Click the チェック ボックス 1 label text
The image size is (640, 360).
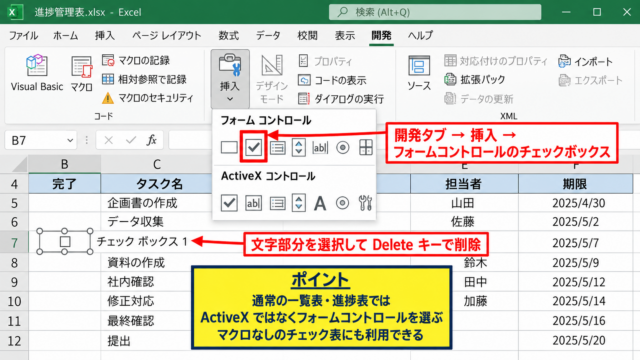coord(142,242)
